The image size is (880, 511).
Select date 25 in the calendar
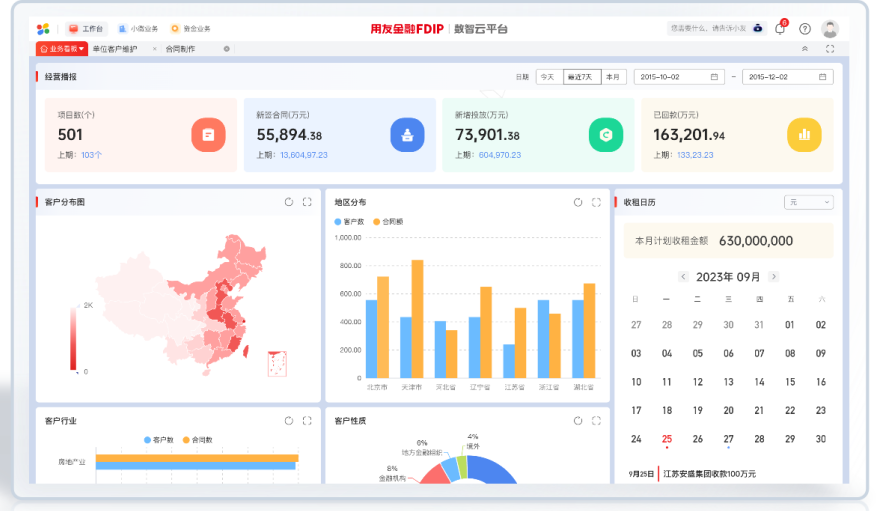pyautogui.click(x=666, y=439)
